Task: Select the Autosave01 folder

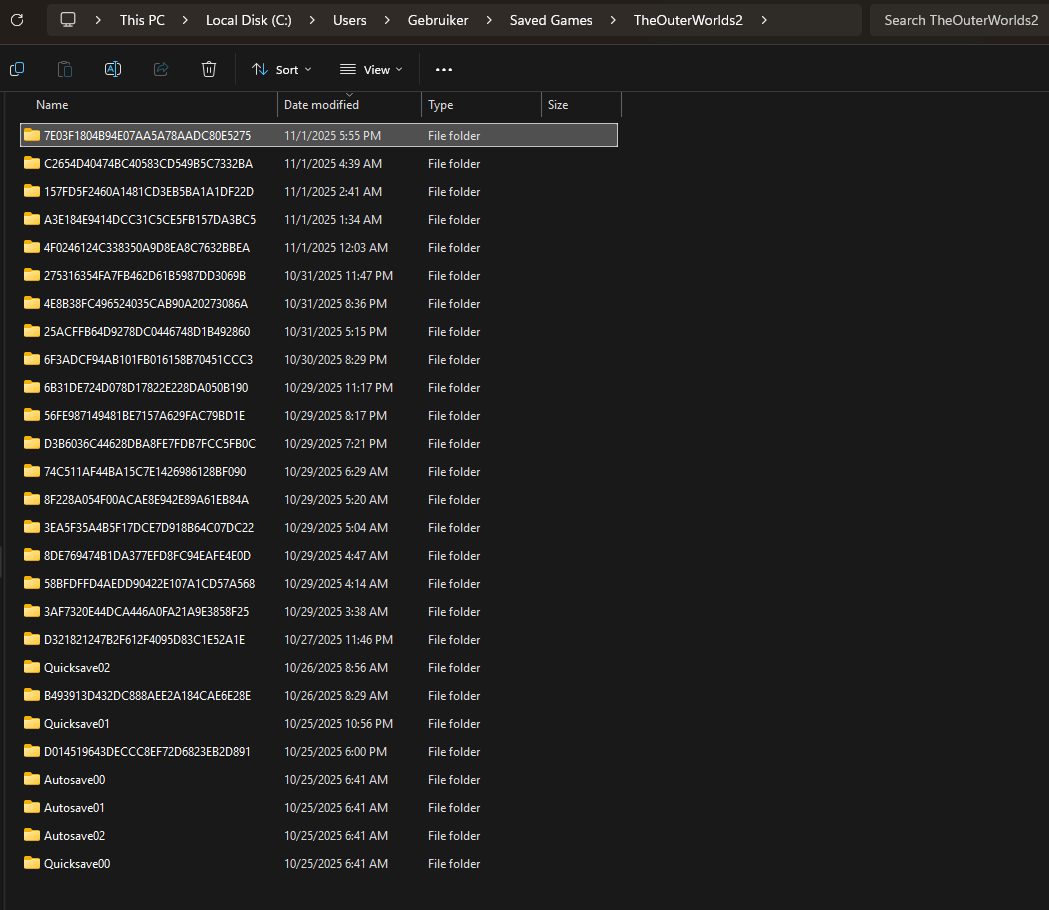Action: pyautogui.click(x=74, y=808)
